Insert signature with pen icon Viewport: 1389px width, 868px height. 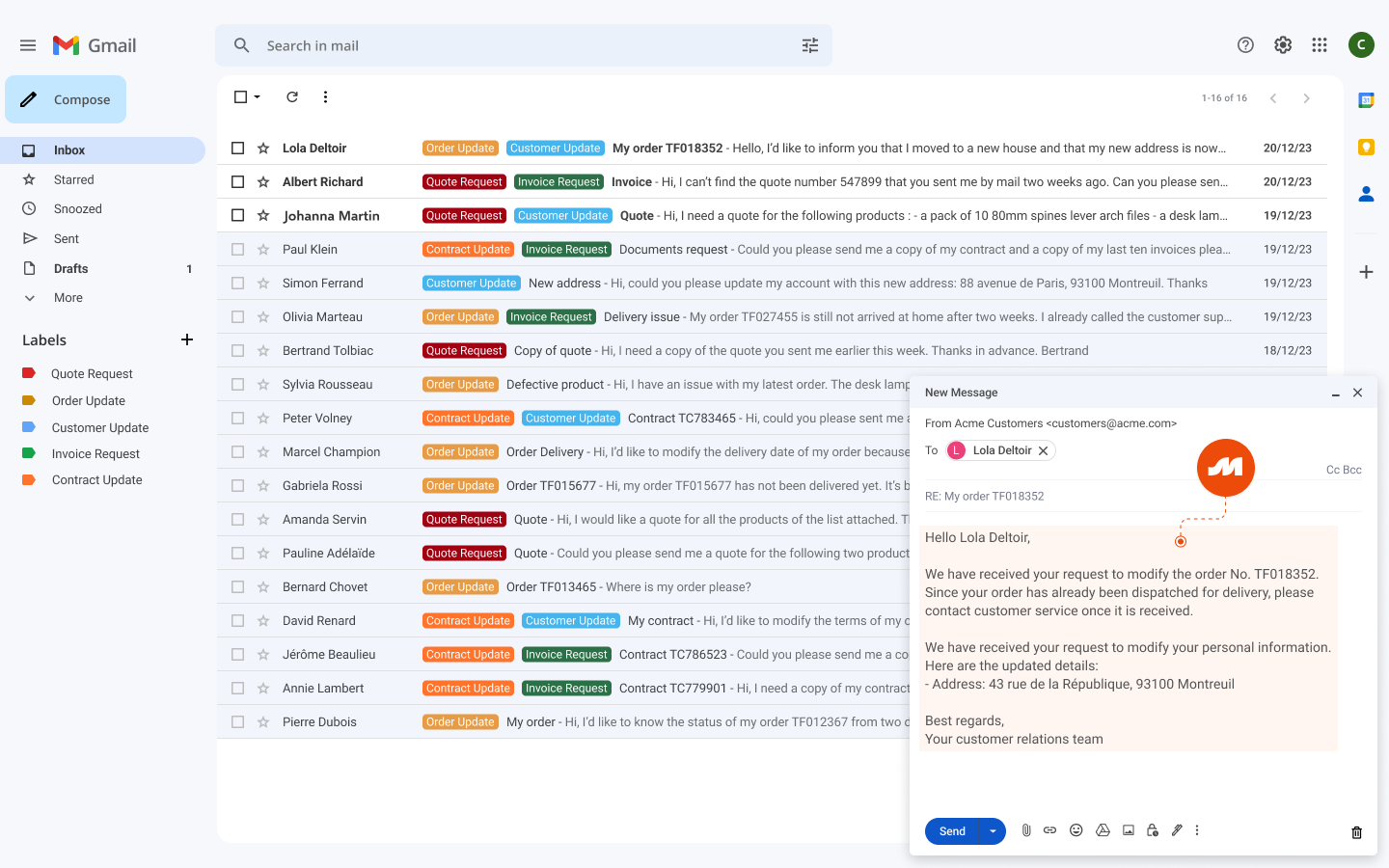1177,830
